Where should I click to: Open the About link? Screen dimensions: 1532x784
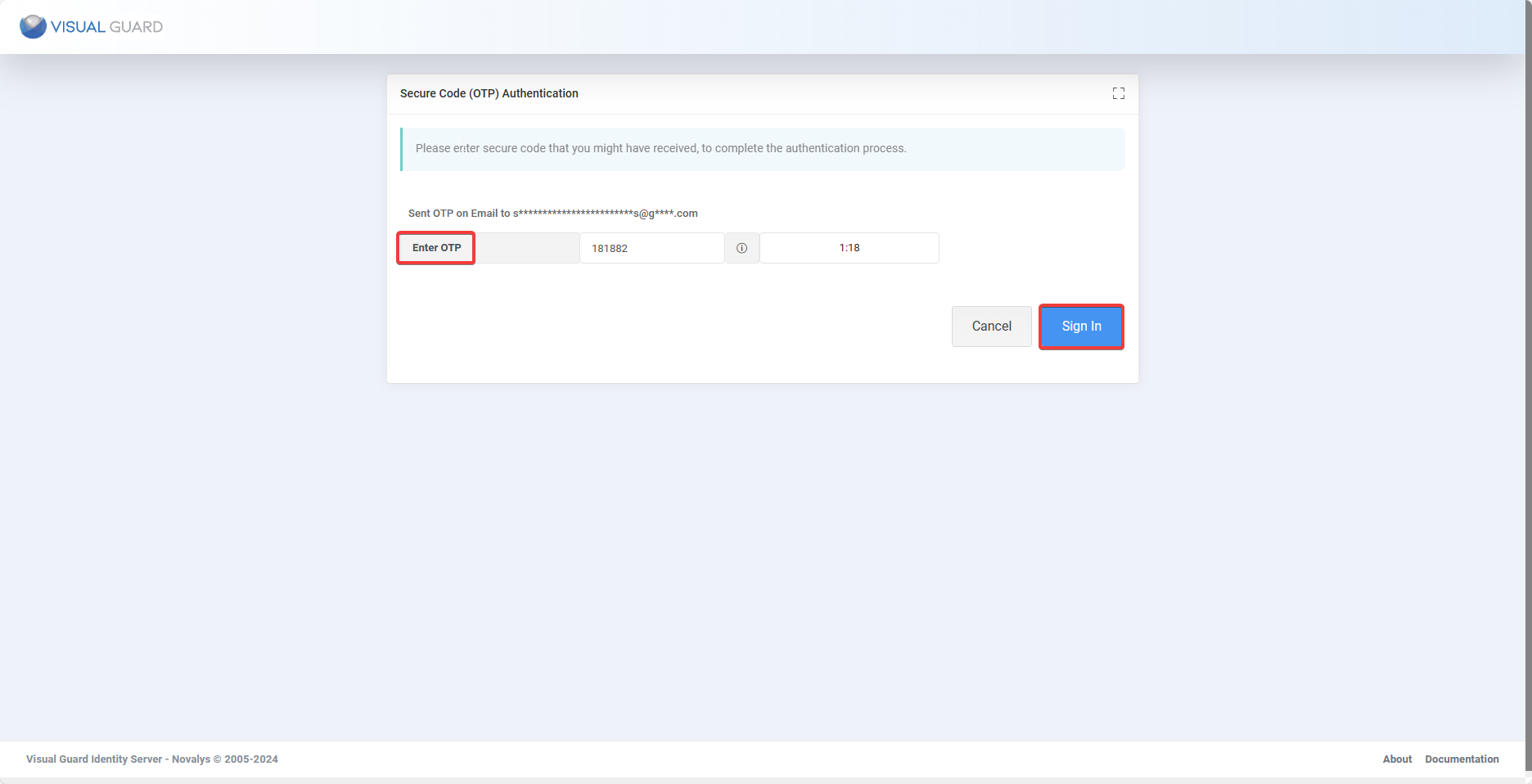1397,759
